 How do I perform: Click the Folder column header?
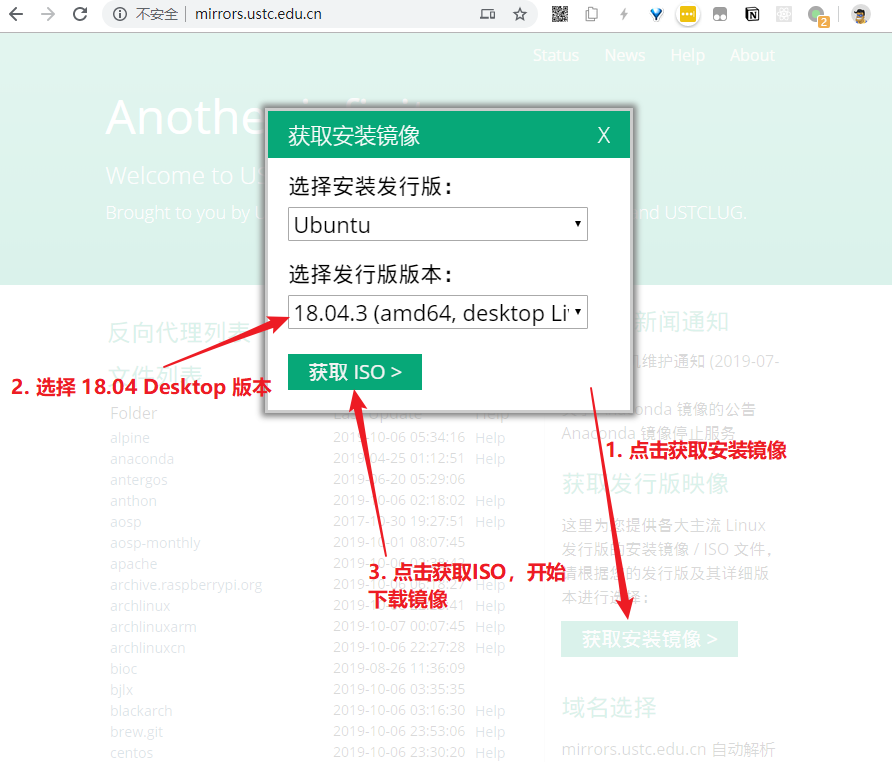pyautogui.click(x=133, y=413)
